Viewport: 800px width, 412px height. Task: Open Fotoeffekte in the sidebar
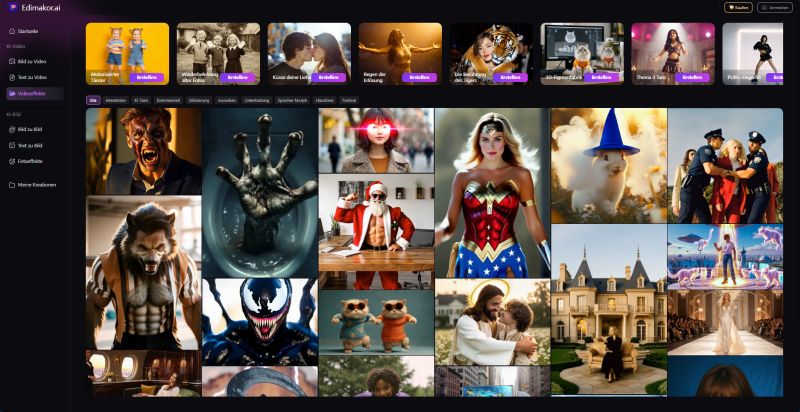point(32,161)
